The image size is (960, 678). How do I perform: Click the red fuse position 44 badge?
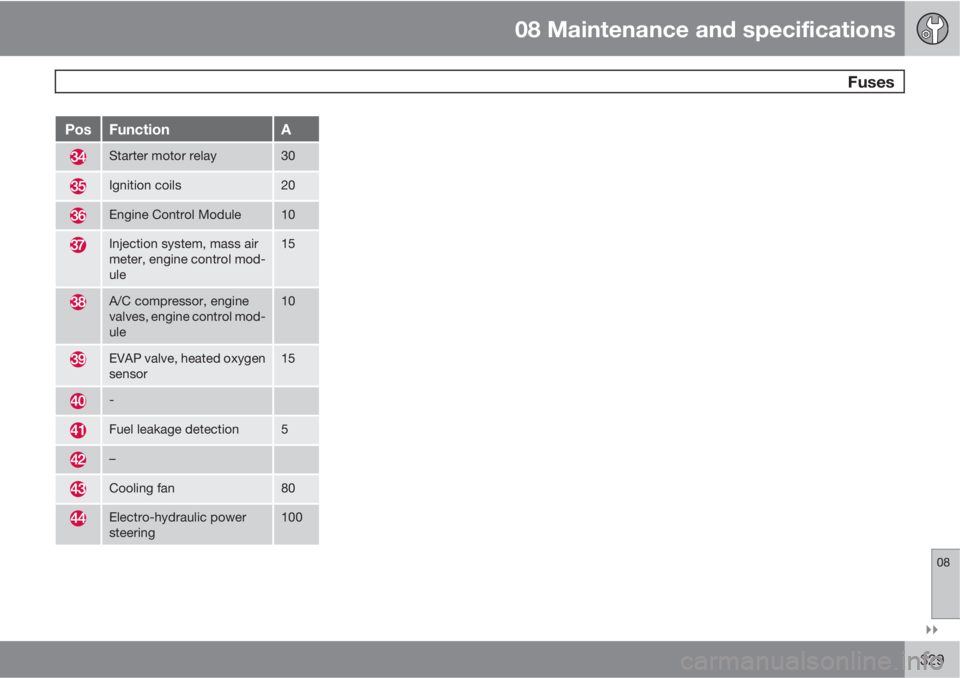78,519
